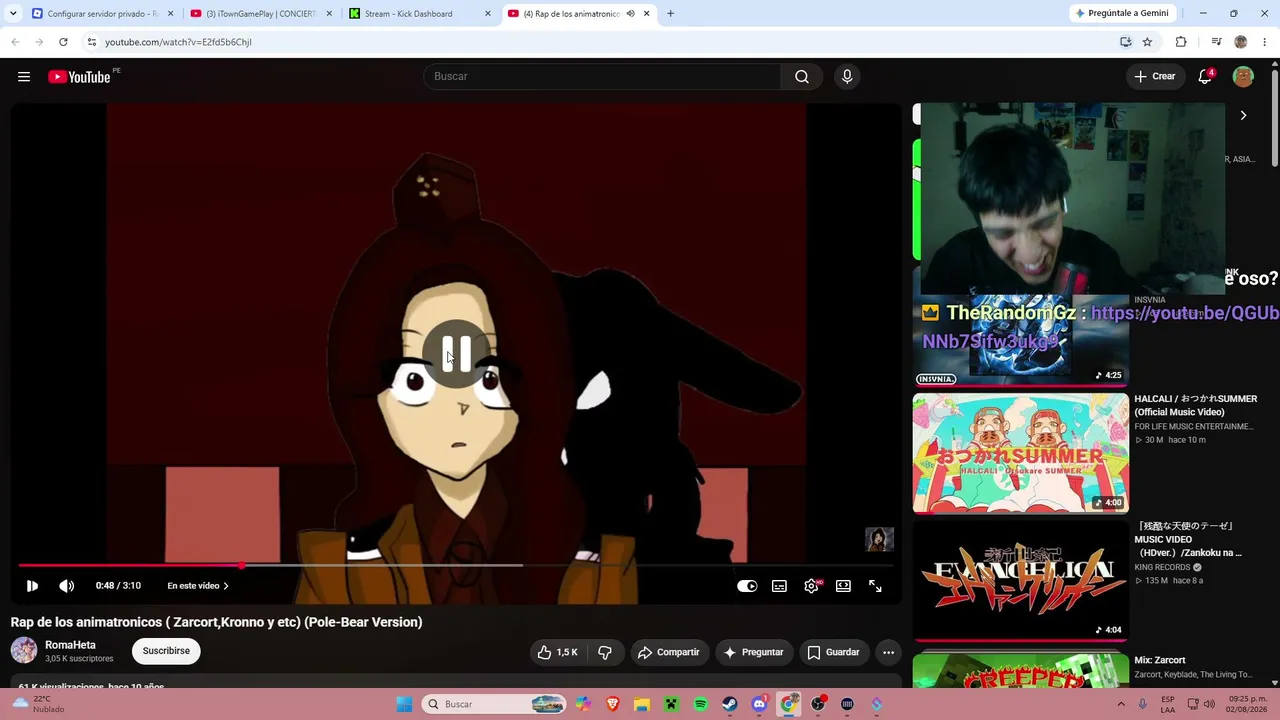
Task: Open the Mix: Zarcort playlist title
Action: click(1160, 660)
